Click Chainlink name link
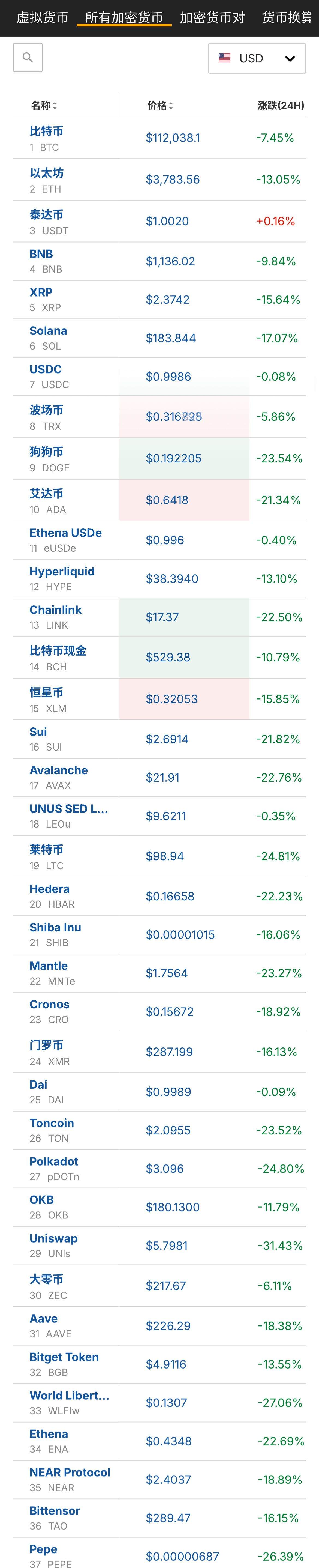Image resolution: width=319 pixels, height=1568 pixels. tap(55, 610)
